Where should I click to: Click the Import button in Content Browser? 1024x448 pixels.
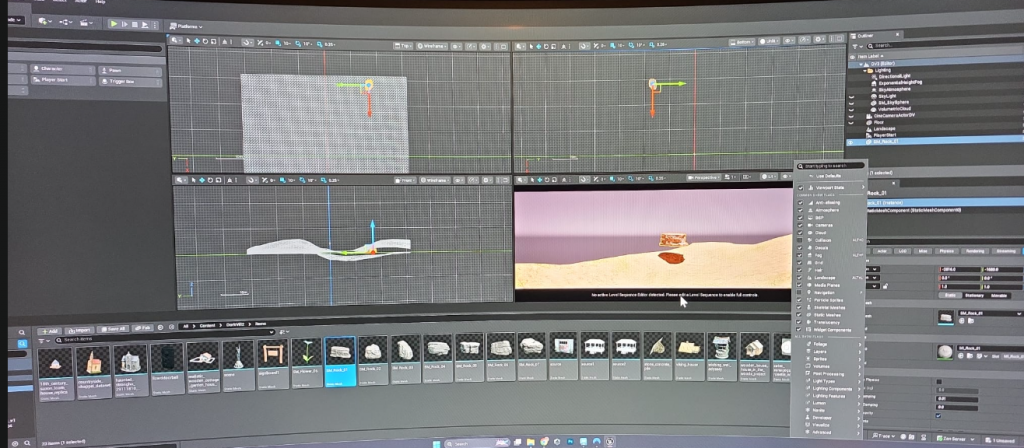82,328
